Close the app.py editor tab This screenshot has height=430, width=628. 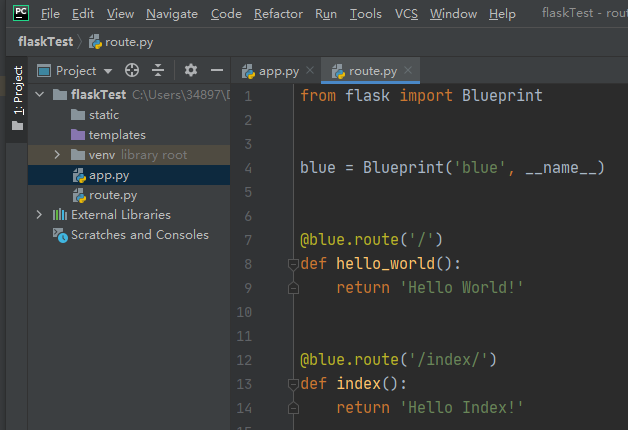(x=310, y=70)
